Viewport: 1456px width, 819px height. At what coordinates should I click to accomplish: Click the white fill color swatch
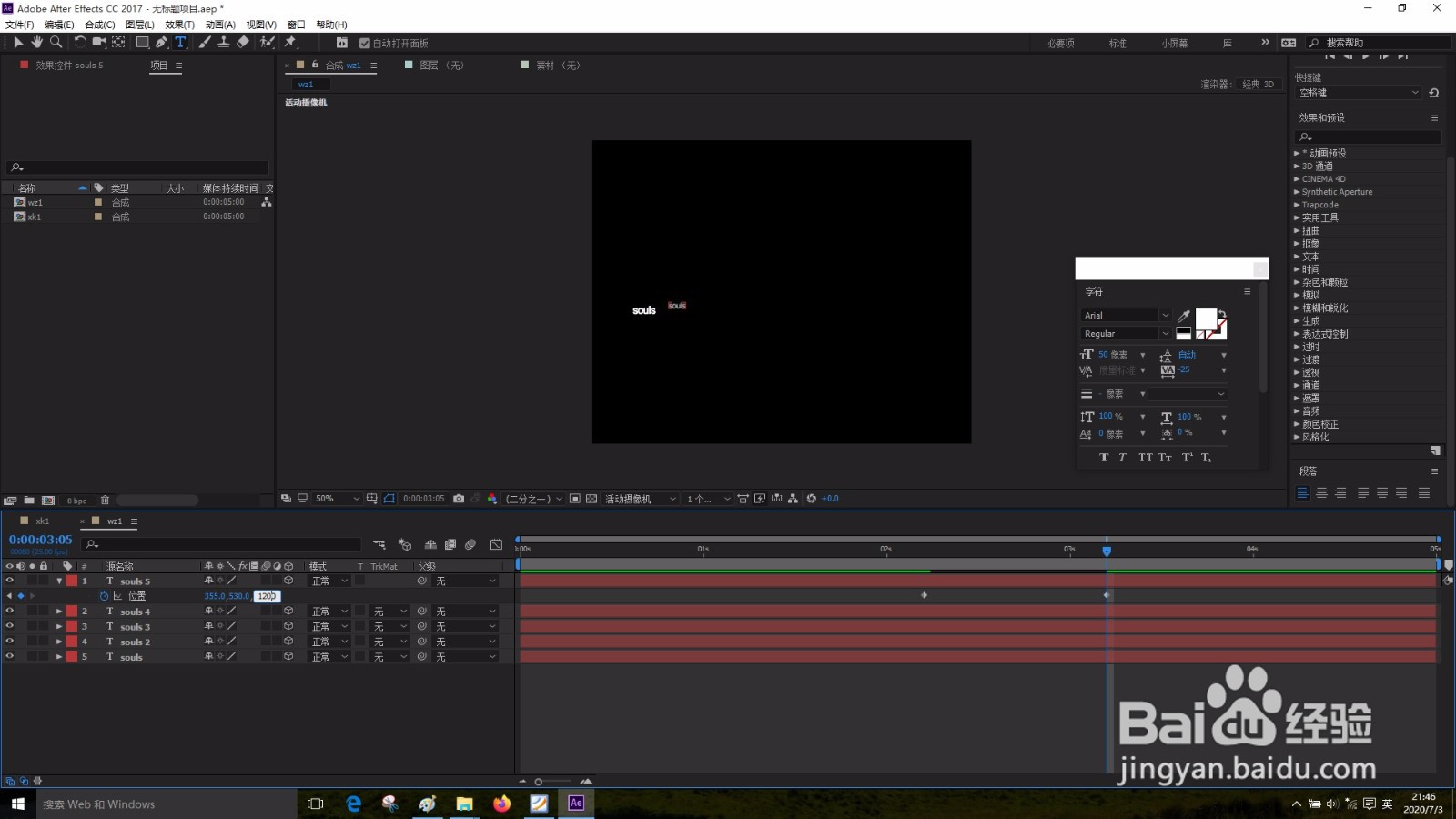point(1206,318)
